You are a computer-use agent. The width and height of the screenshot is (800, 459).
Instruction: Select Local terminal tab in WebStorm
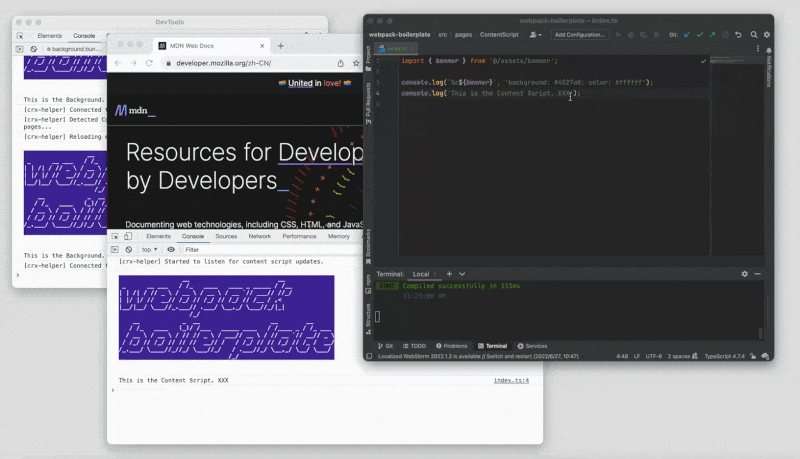point(421,274)
